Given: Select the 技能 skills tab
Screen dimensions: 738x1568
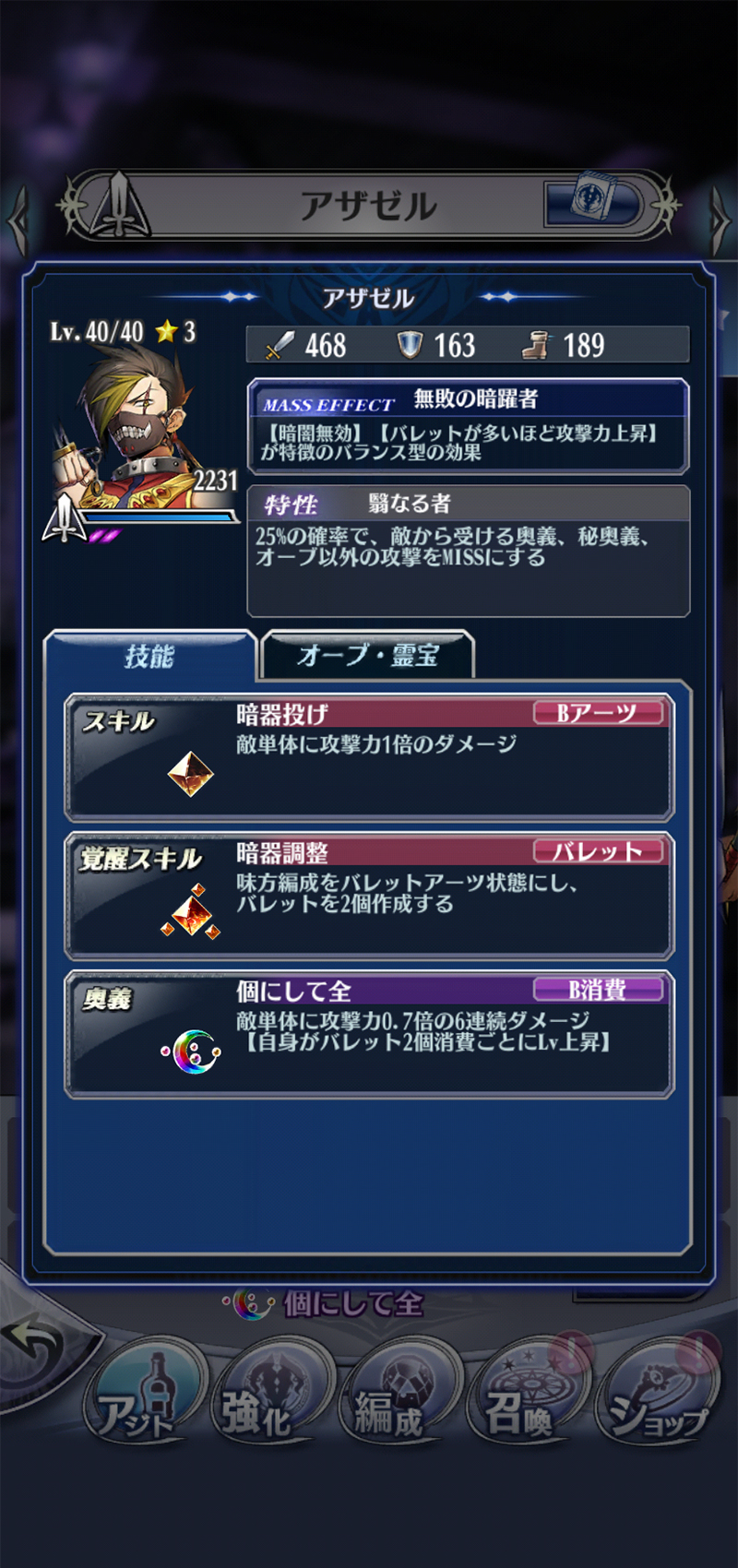Looking at the screenshot, I should pos(149,656).
